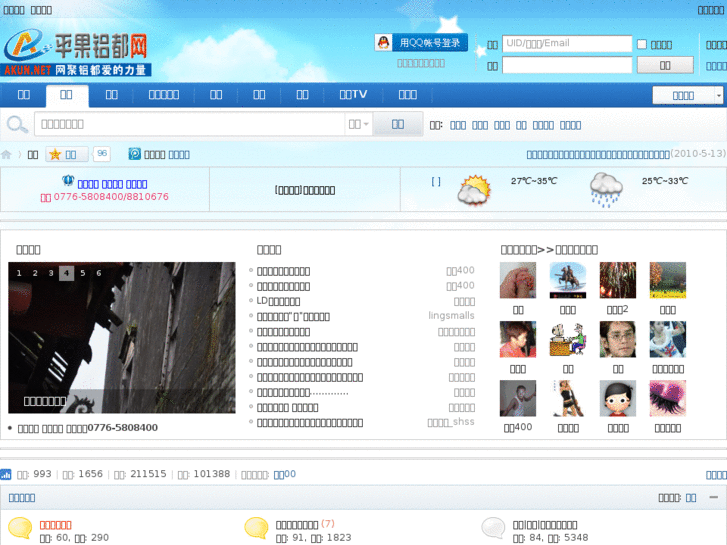Click the search submit button

tap(398, 124)
